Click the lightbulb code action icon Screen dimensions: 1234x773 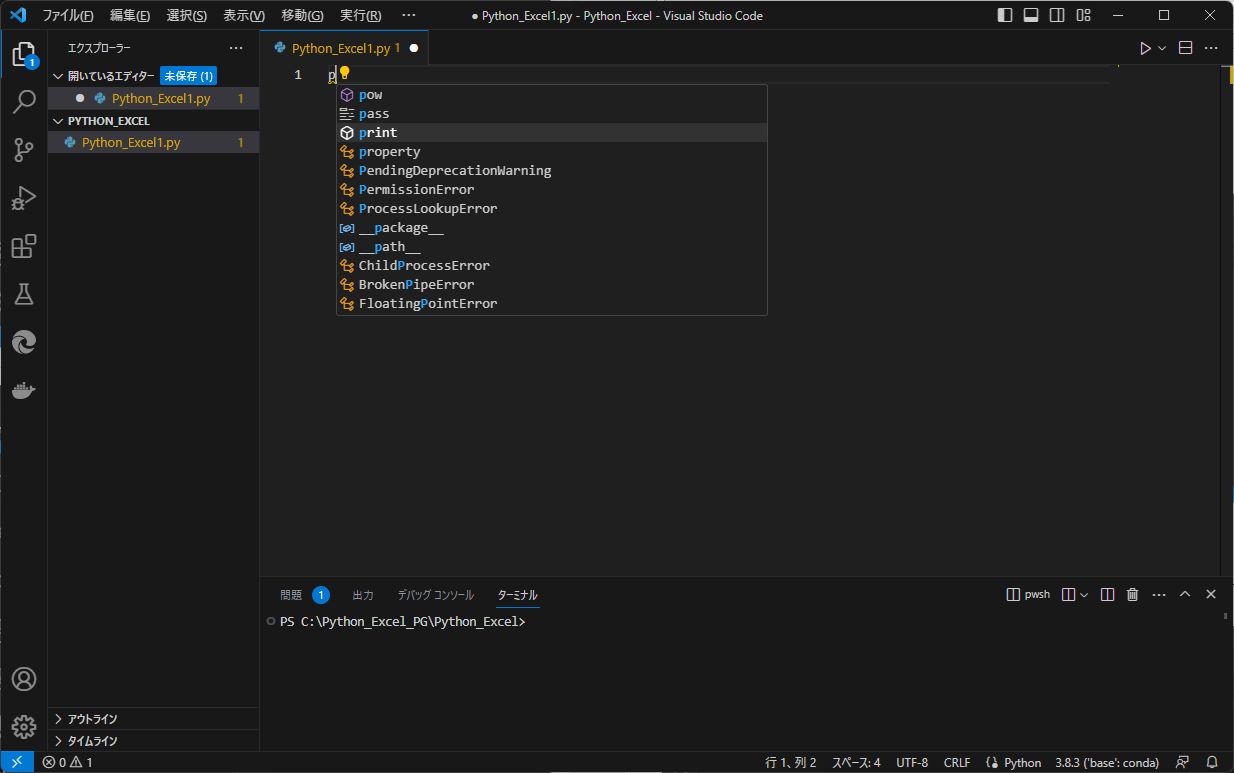pos(344,72)
